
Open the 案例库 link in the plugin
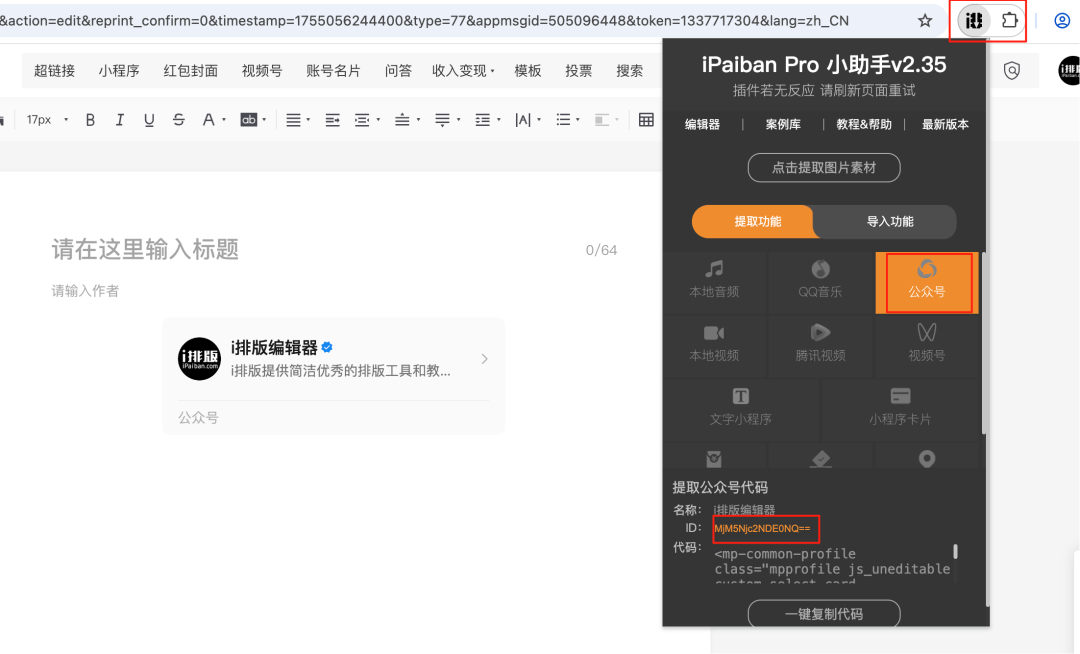point(783,125)
